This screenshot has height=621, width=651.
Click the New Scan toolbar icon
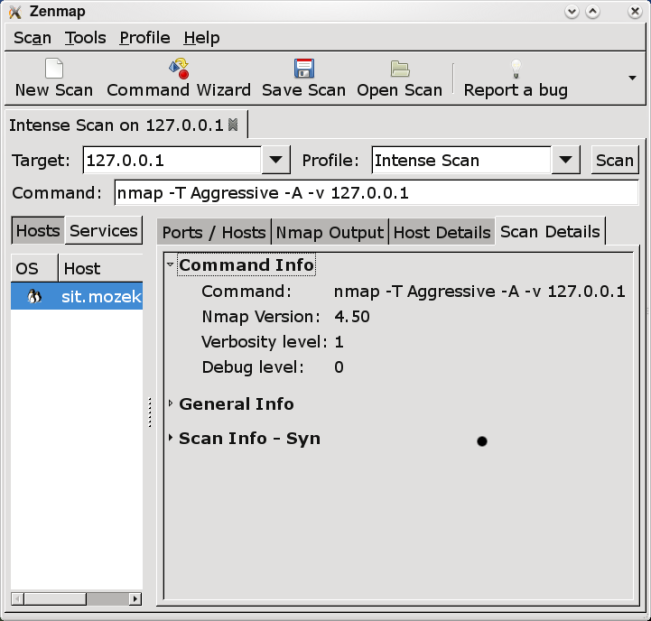click(54, 68)
